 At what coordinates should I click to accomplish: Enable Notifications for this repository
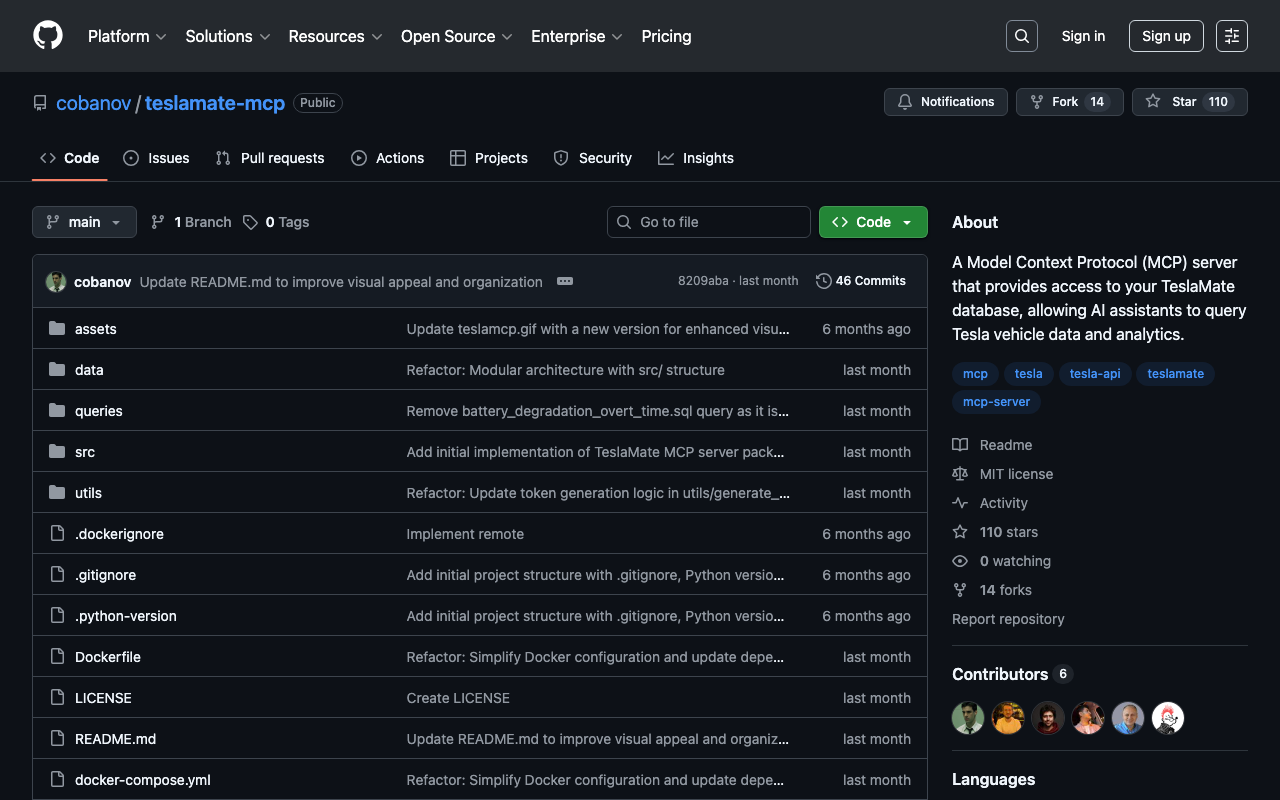click(x=945, y=102)
